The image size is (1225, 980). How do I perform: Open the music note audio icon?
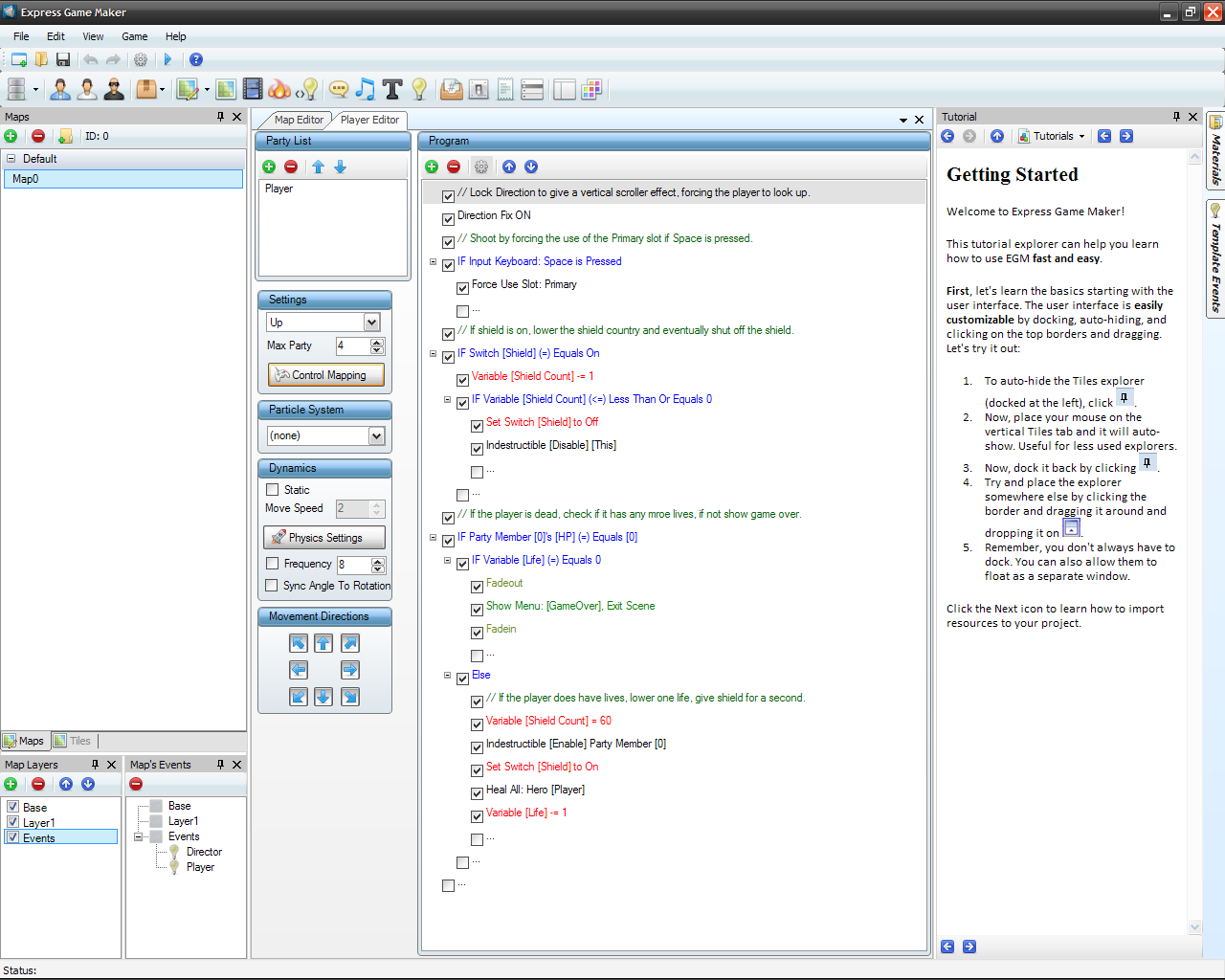coord(366,89)
